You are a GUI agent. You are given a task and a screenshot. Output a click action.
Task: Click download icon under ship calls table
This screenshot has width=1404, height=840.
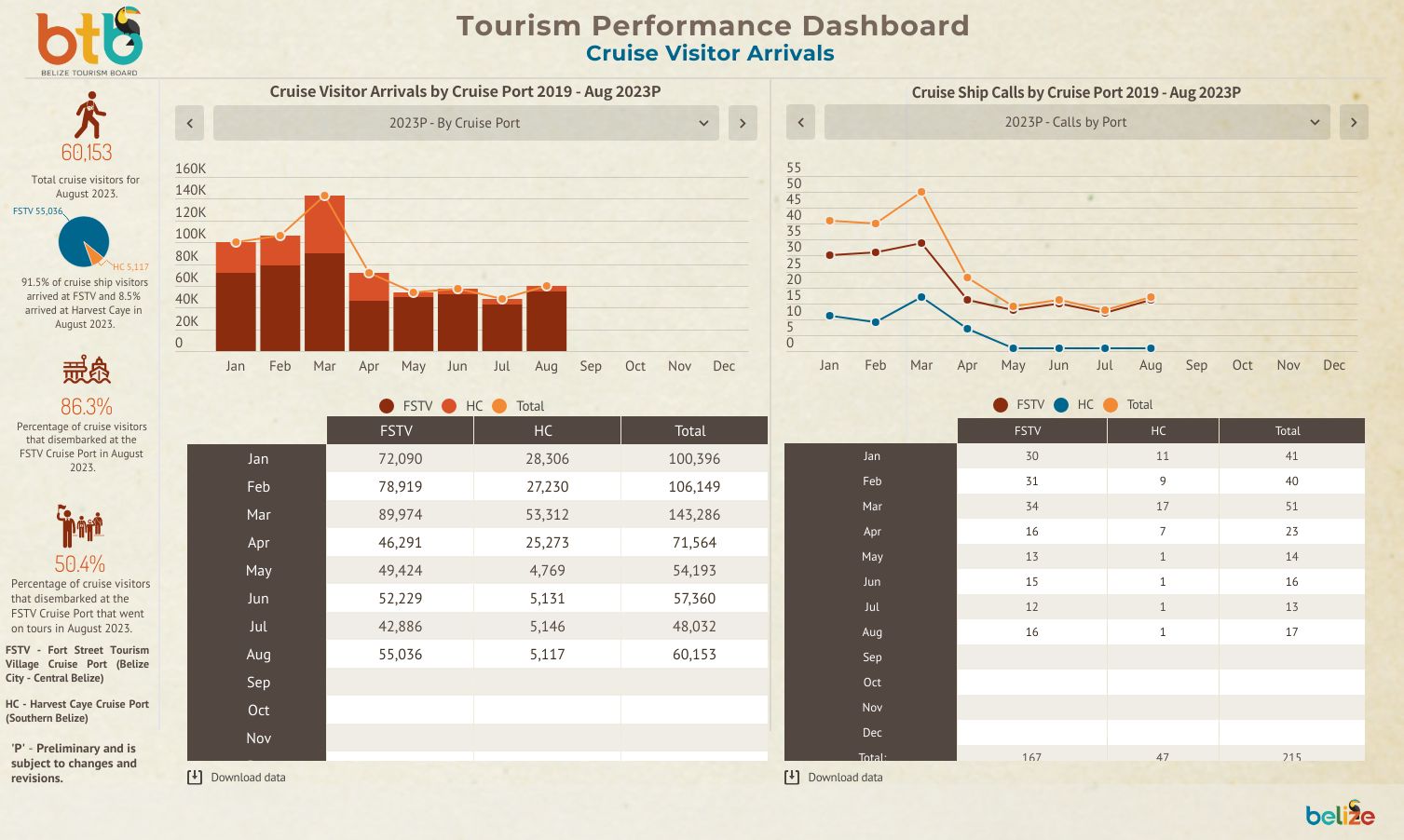(x=792, y=777)
